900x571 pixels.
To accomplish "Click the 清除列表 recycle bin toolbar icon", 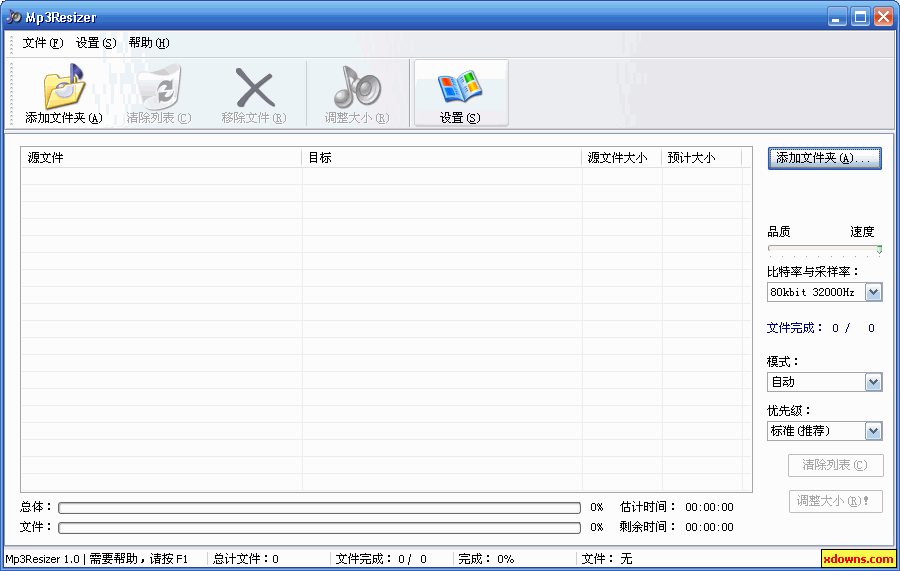I will [x=159, y=87].
